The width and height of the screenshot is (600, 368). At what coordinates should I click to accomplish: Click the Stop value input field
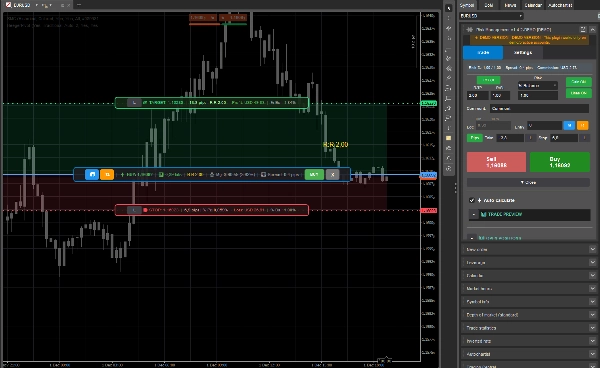[564, 138]
